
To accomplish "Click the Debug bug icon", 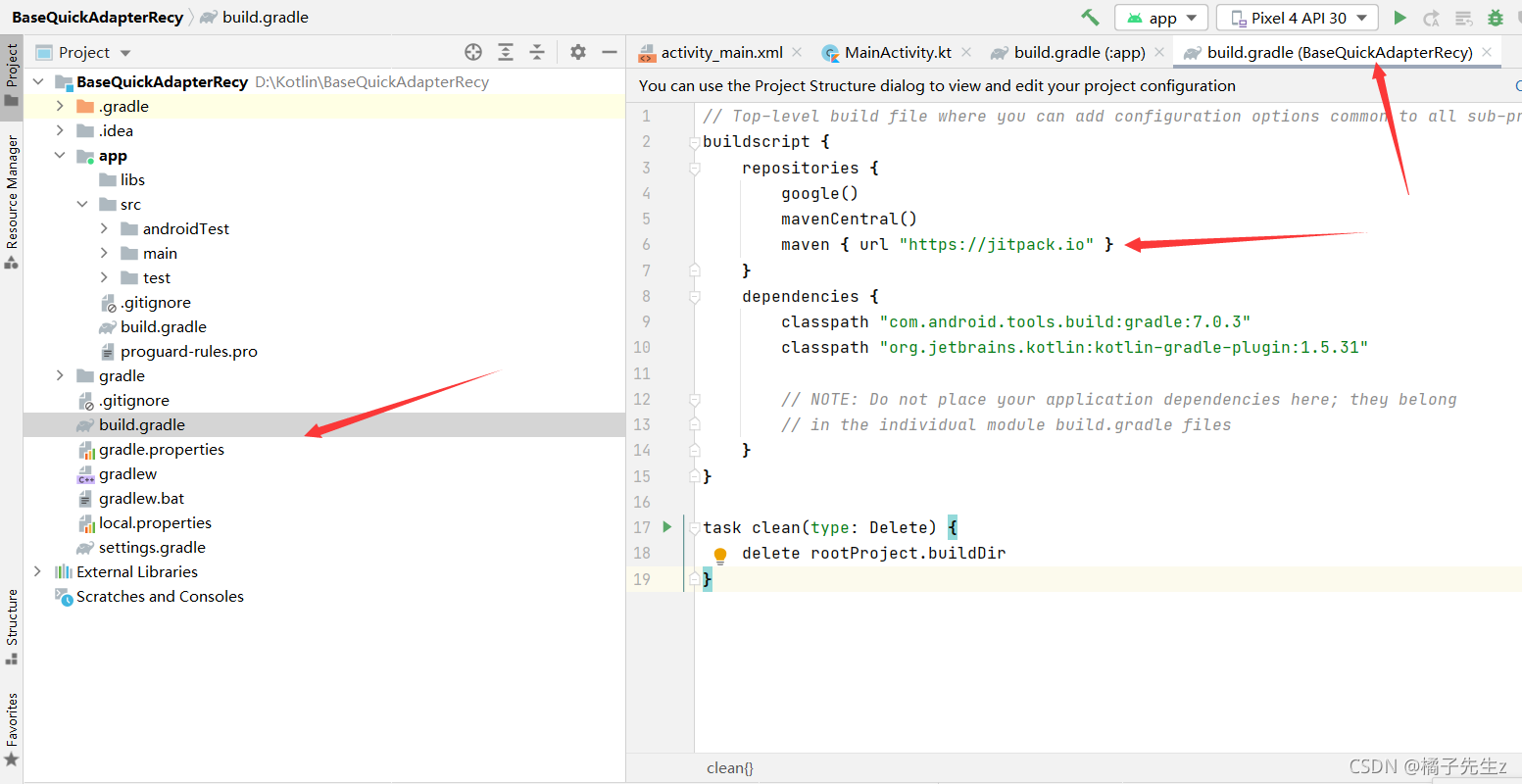I will click(1496, 18).
